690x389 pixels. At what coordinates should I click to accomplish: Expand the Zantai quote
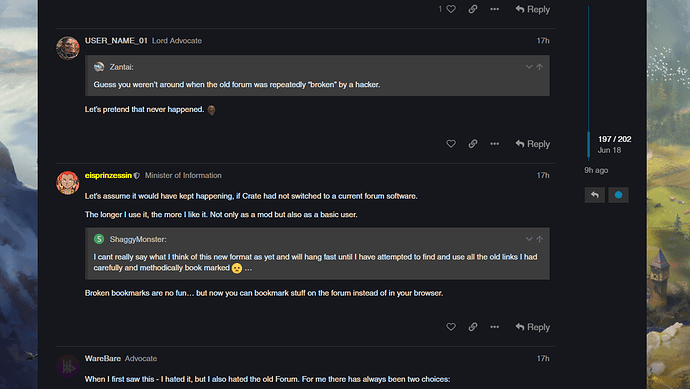(529, 67)
